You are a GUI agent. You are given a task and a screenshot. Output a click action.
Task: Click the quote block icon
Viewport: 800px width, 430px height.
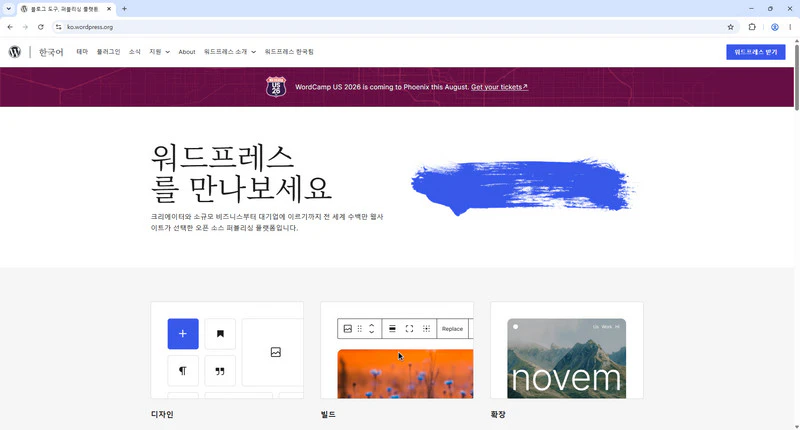tap(220, 371)
